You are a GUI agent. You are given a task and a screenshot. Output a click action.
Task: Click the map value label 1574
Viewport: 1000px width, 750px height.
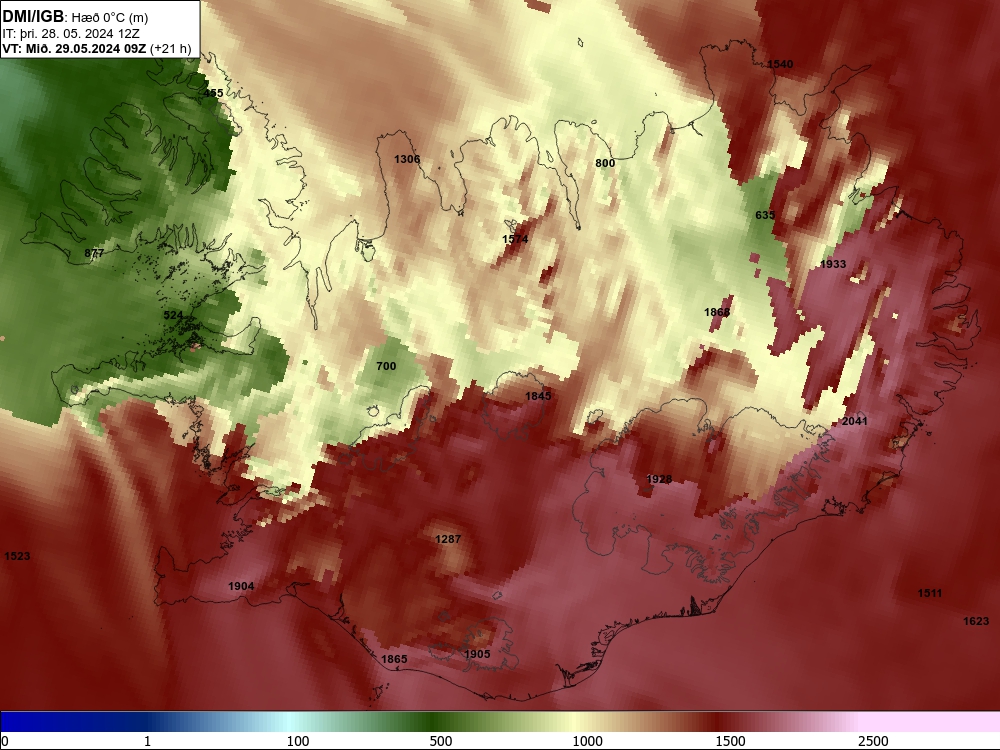pos(515,239)
